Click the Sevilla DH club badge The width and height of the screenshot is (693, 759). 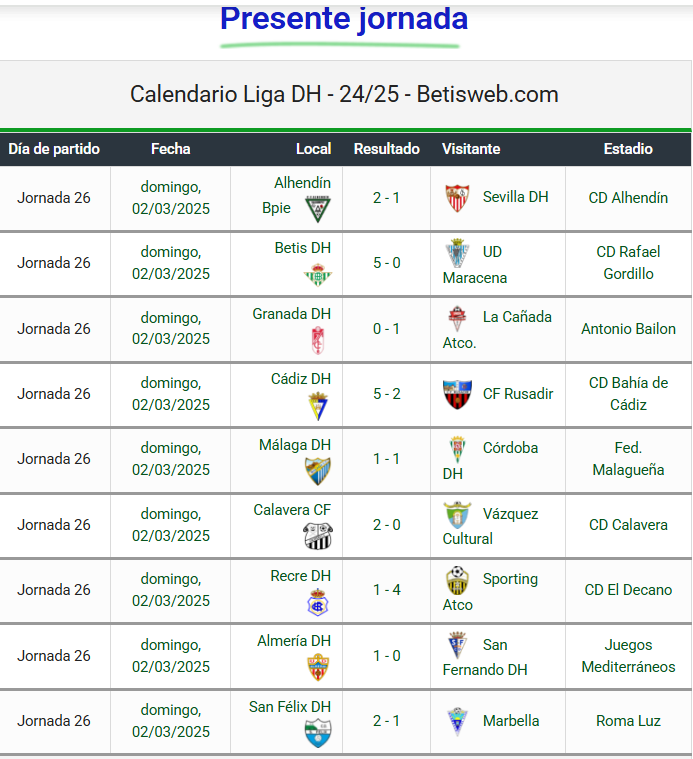coord(457,198)
